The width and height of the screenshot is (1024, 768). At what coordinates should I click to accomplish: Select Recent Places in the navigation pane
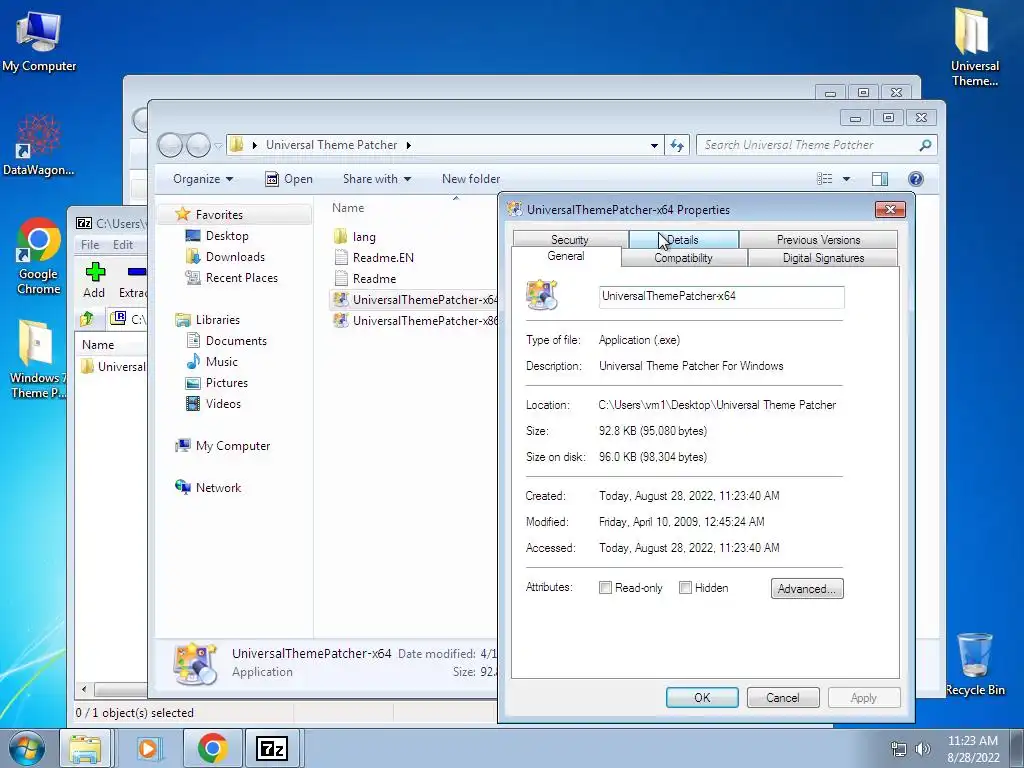coord(232,278)
